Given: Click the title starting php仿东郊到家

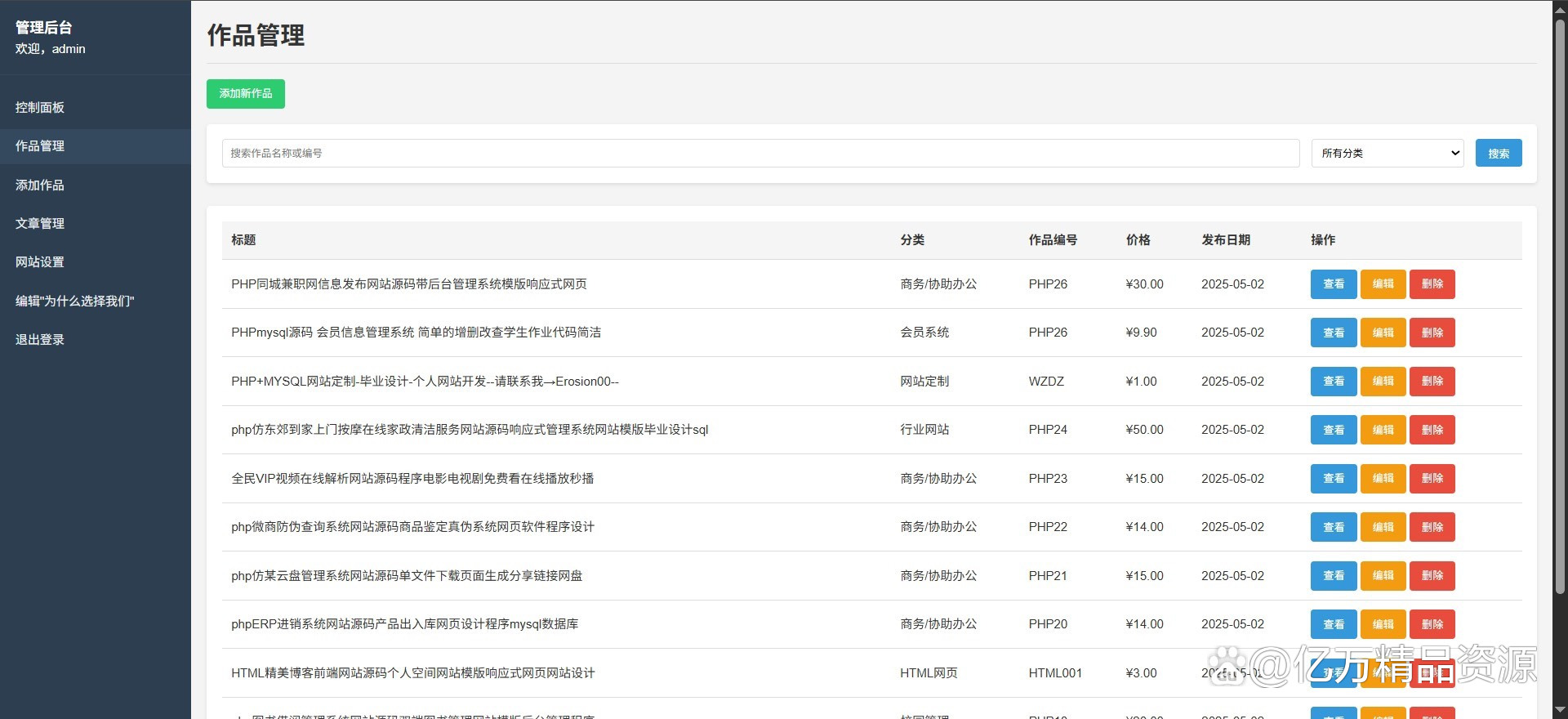Looking at the screenshot, I should point(470,430).
